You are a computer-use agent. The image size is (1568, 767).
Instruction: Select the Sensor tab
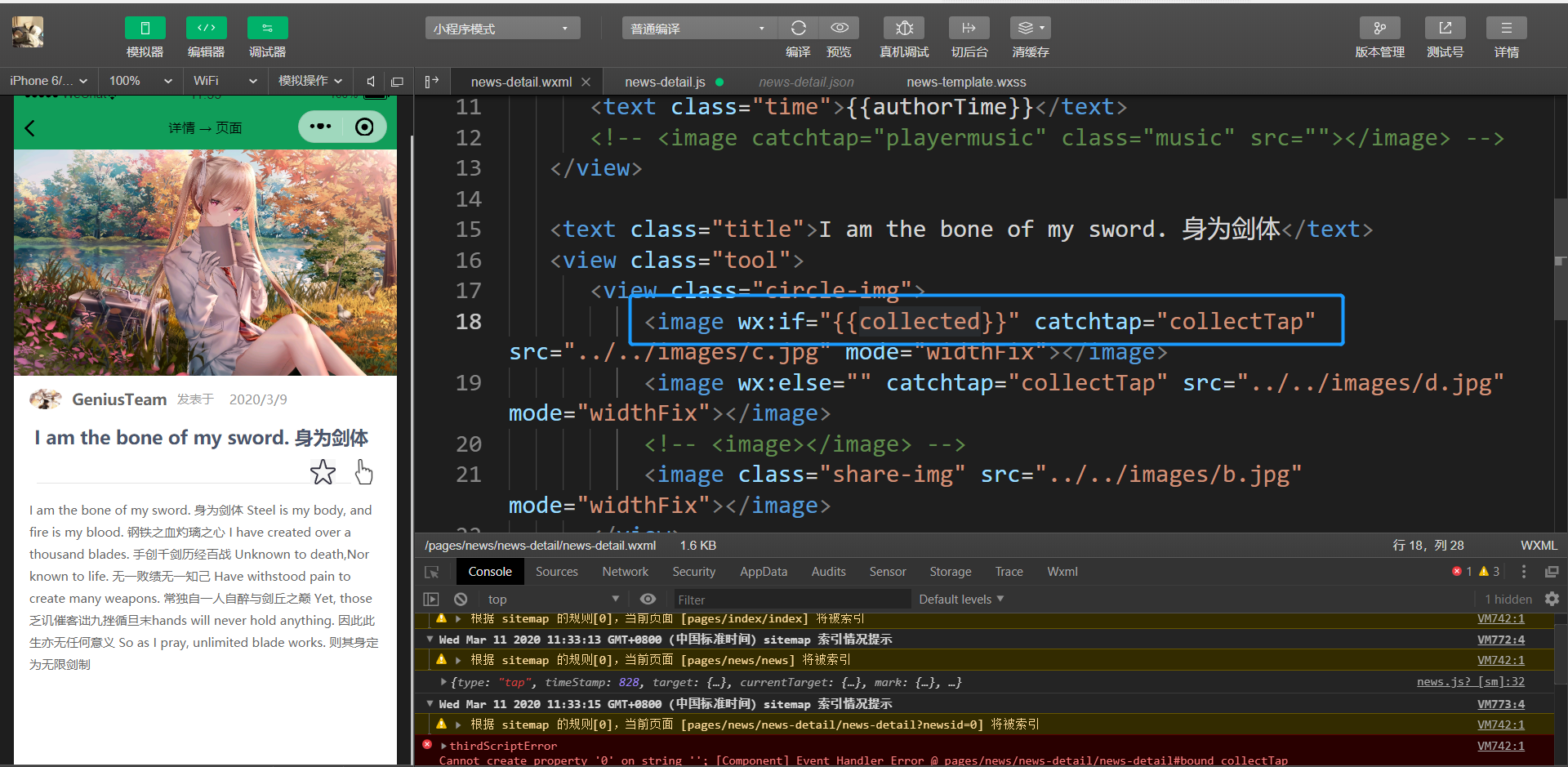(888, 572)
